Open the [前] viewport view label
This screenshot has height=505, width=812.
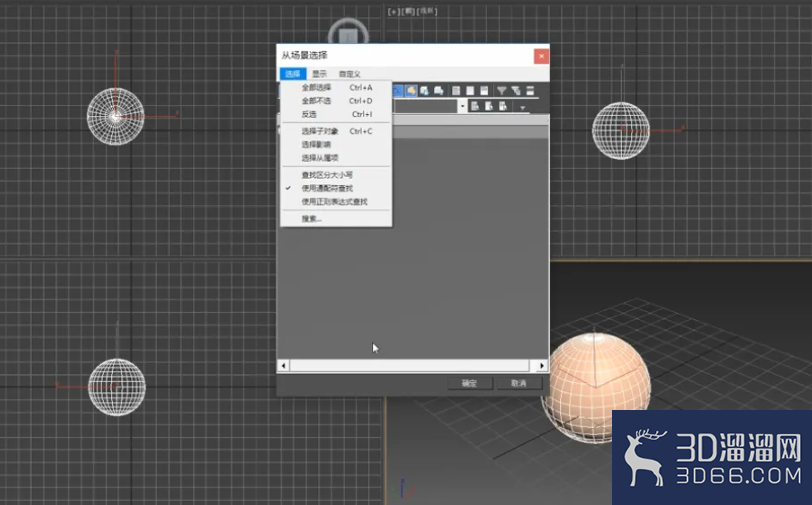(408, 11)
